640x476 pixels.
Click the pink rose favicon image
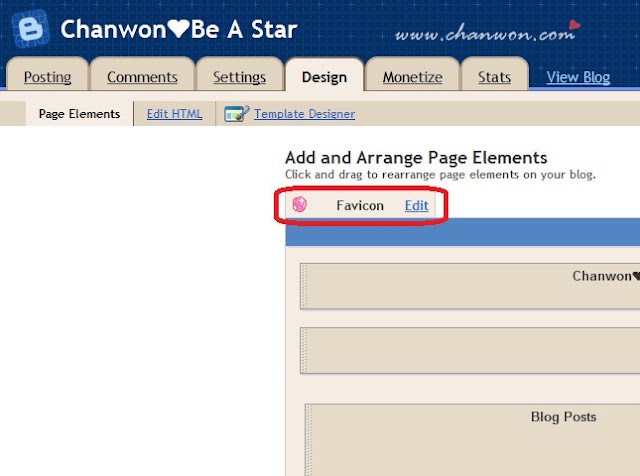pos(300,205)
